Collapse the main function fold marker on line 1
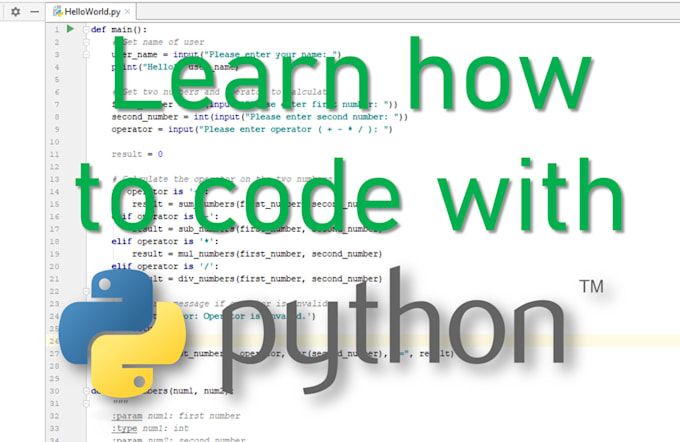 86,29
